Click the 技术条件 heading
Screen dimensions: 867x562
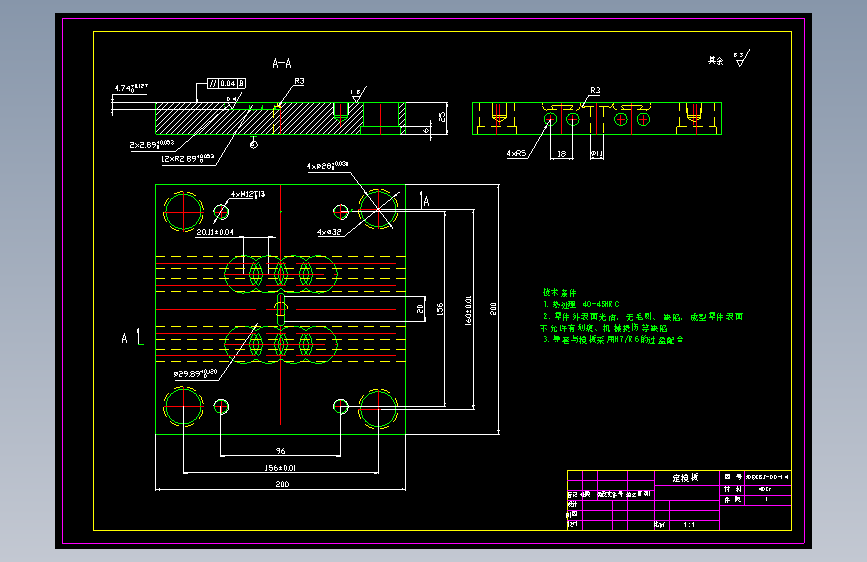point(560,293)
